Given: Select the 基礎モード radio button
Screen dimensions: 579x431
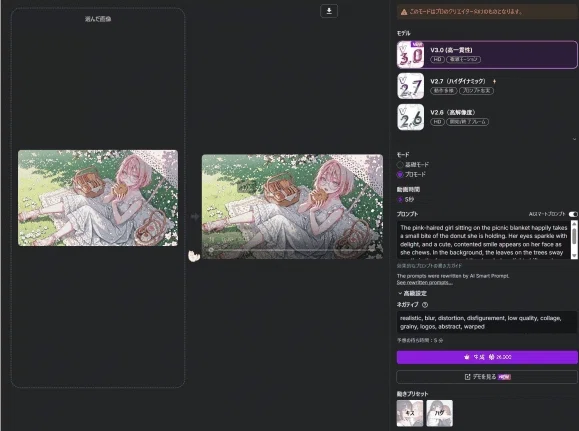Looking at the screenshot, I should [400, 164].
